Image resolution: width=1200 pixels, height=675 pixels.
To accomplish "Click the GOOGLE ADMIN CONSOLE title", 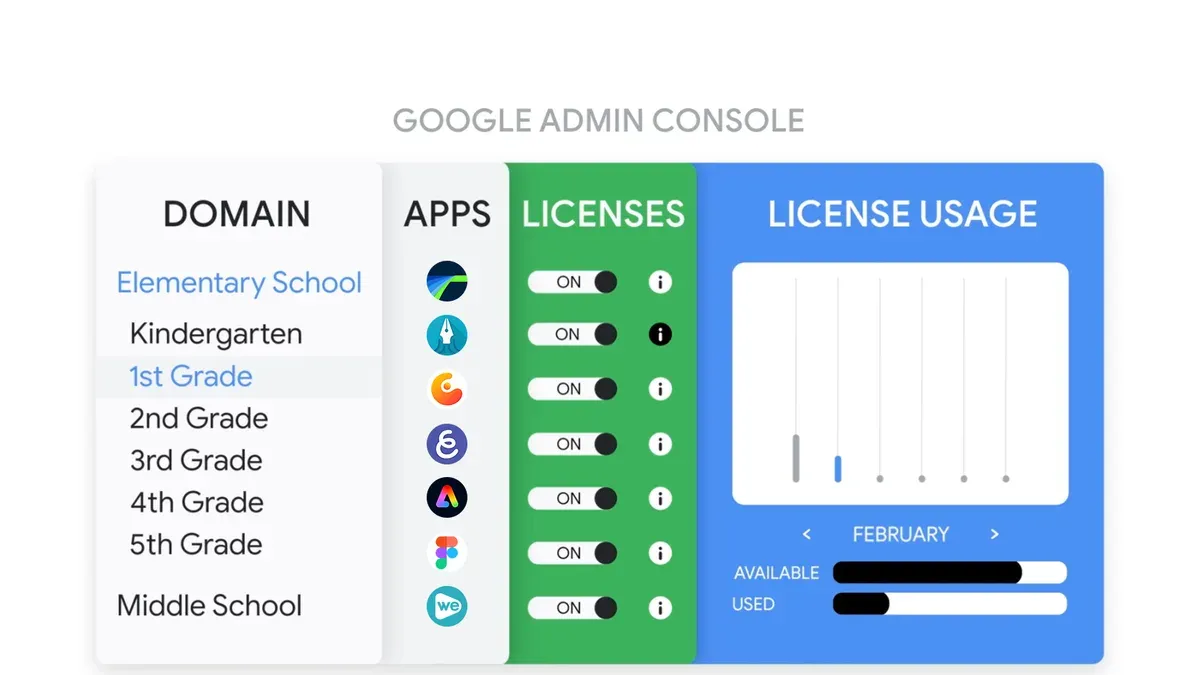I will pos(599,121).
